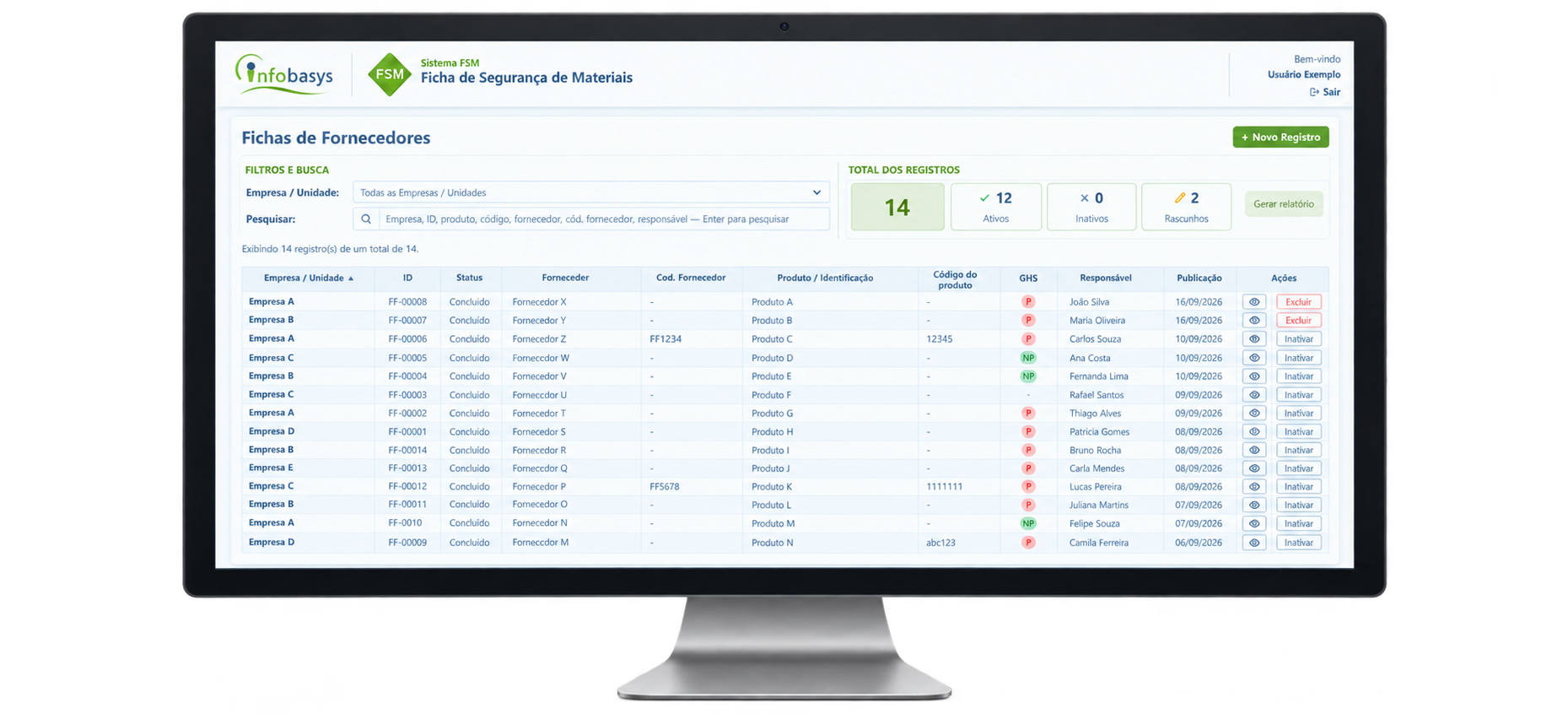This screenshot has width=1568, height=714.
Task: Click the magnifying glass search icon
Action: click(x=366, y=219)
